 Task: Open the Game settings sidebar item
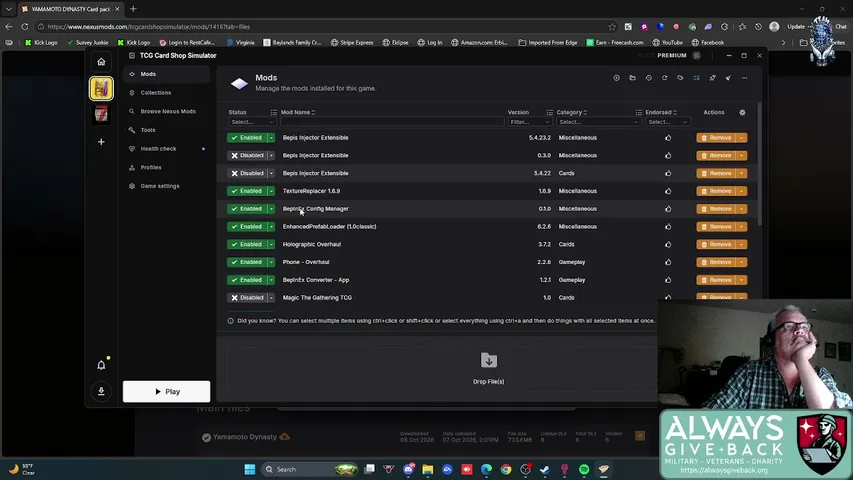pyautogui.click(x=166, y=186)
